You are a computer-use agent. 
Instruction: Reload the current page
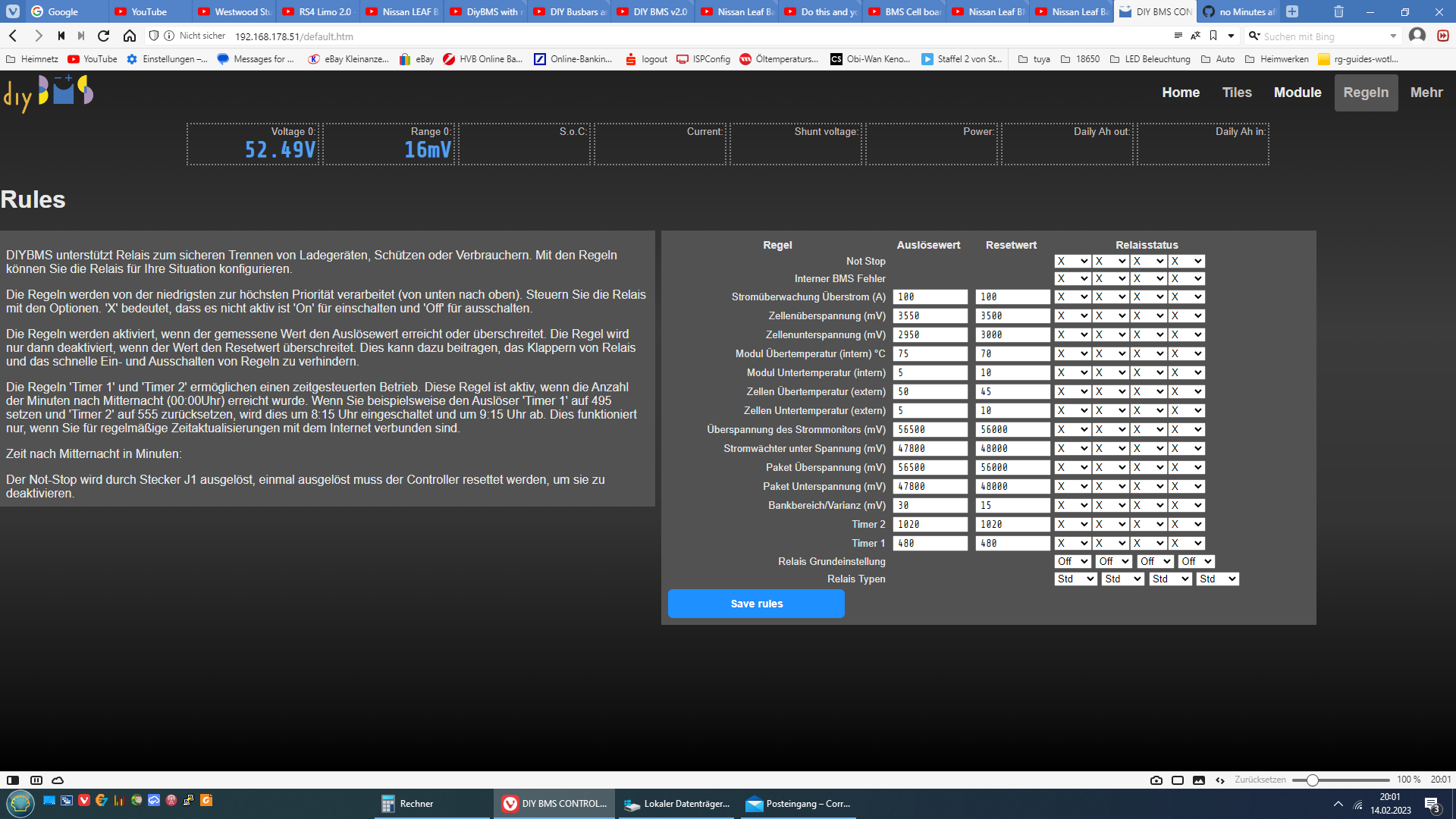tap(102, 35)
